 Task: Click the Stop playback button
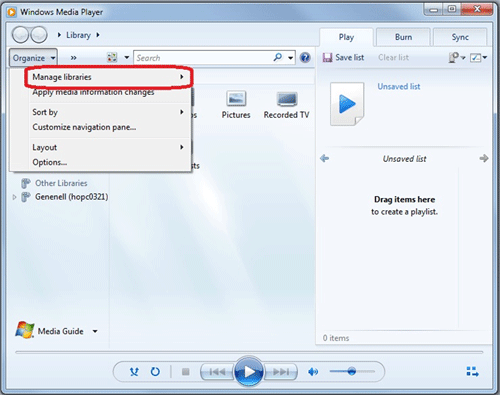186,371
